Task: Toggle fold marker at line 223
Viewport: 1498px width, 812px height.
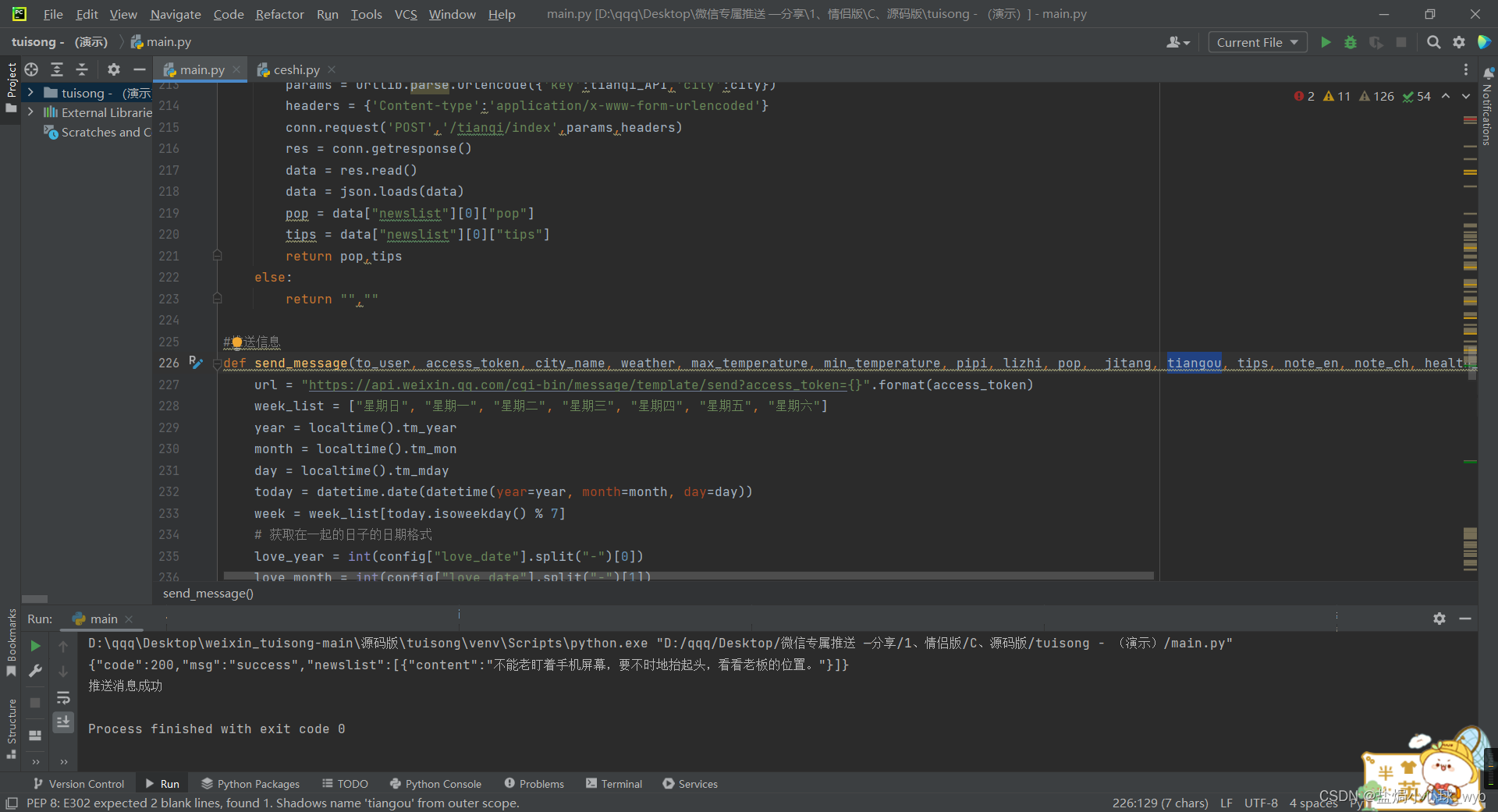Action: click(218, 299)
